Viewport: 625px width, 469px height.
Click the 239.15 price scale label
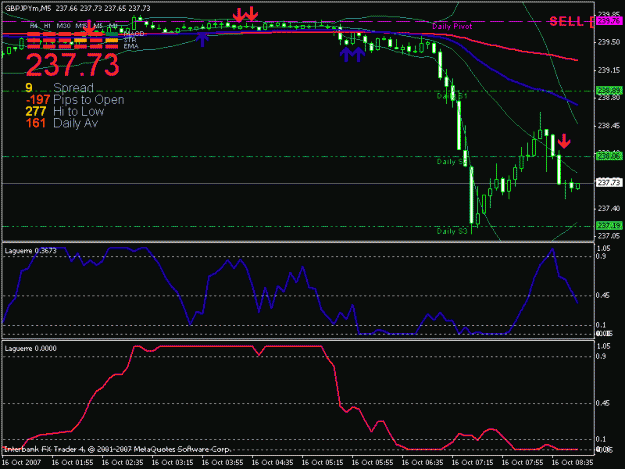coord(608,70)
